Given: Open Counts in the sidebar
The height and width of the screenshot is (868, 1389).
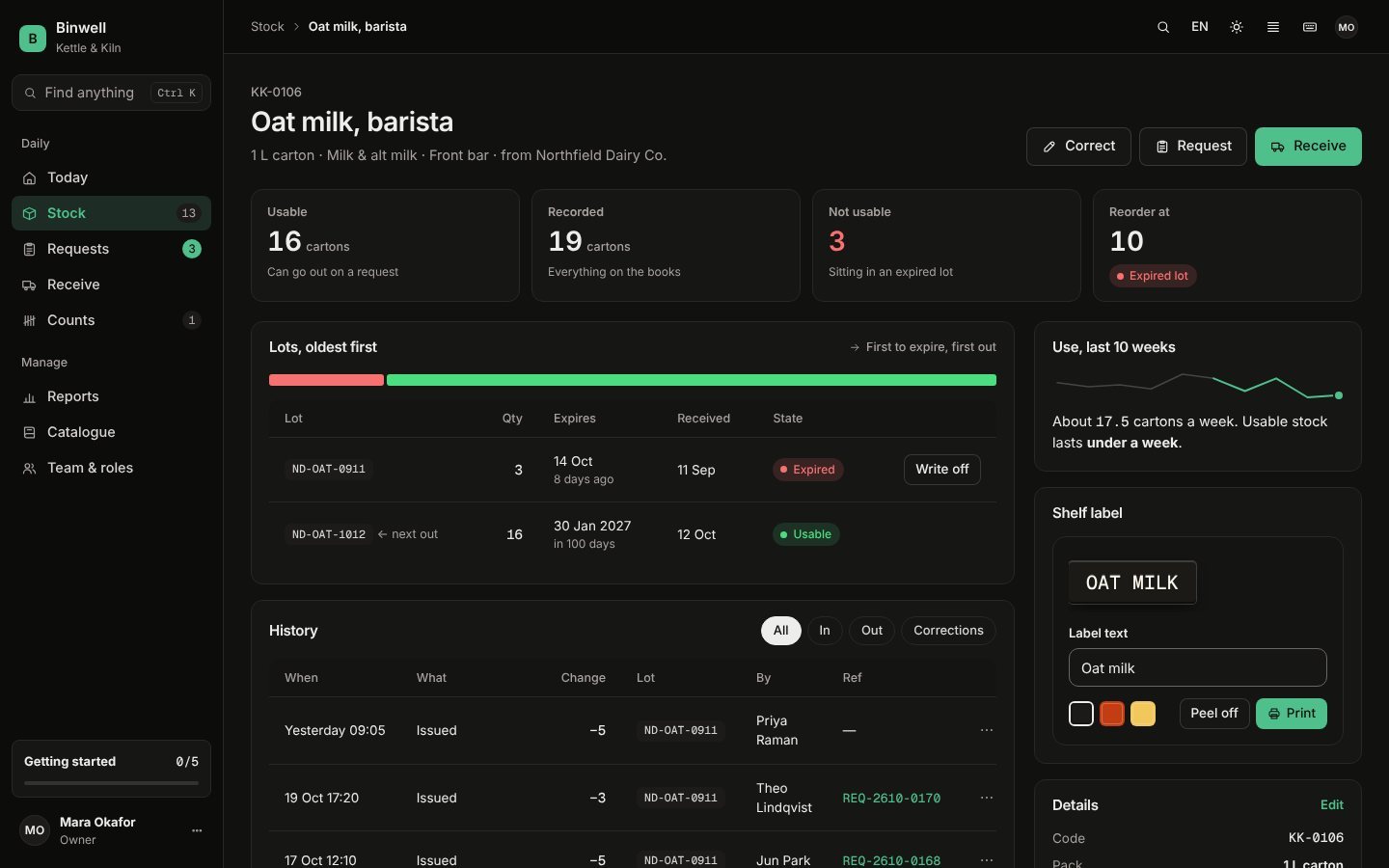Looking at the screenshot, I should coord(111,320).
